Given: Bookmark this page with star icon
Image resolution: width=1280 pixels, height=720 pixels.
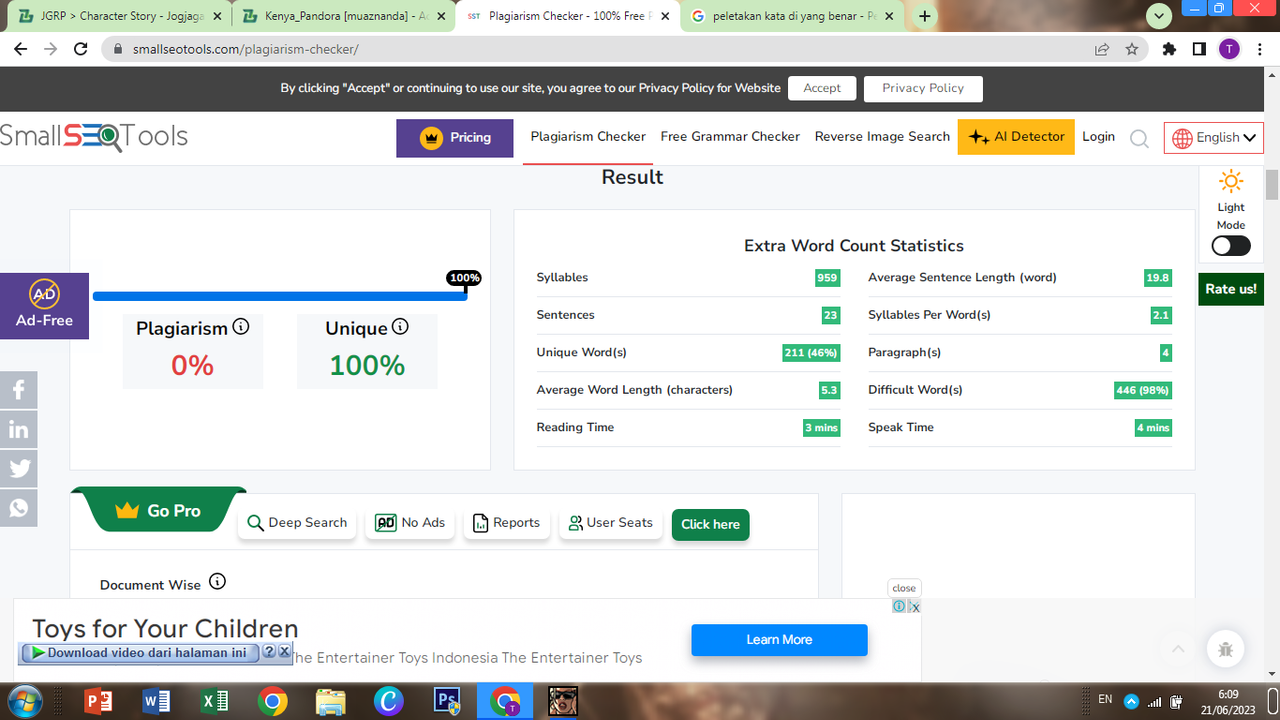Looking at the screenshot, I should (x=1132, y=49).
